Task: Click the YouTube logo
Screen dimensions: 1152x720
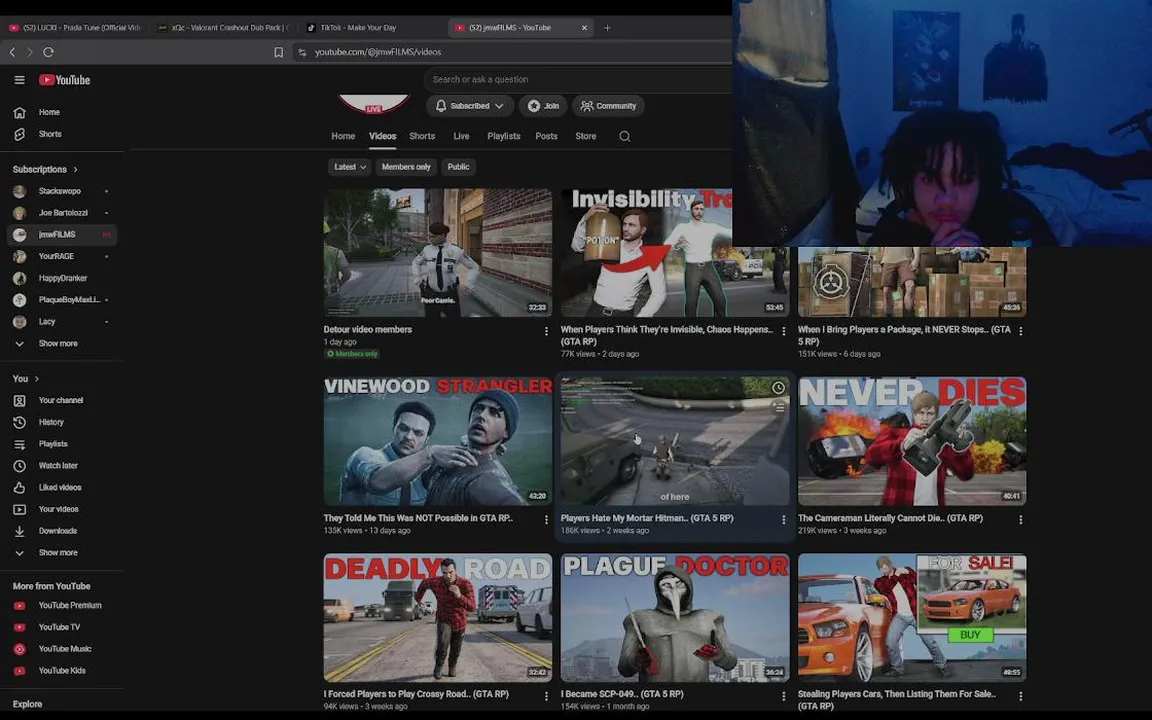Action: tap(65, 80)
